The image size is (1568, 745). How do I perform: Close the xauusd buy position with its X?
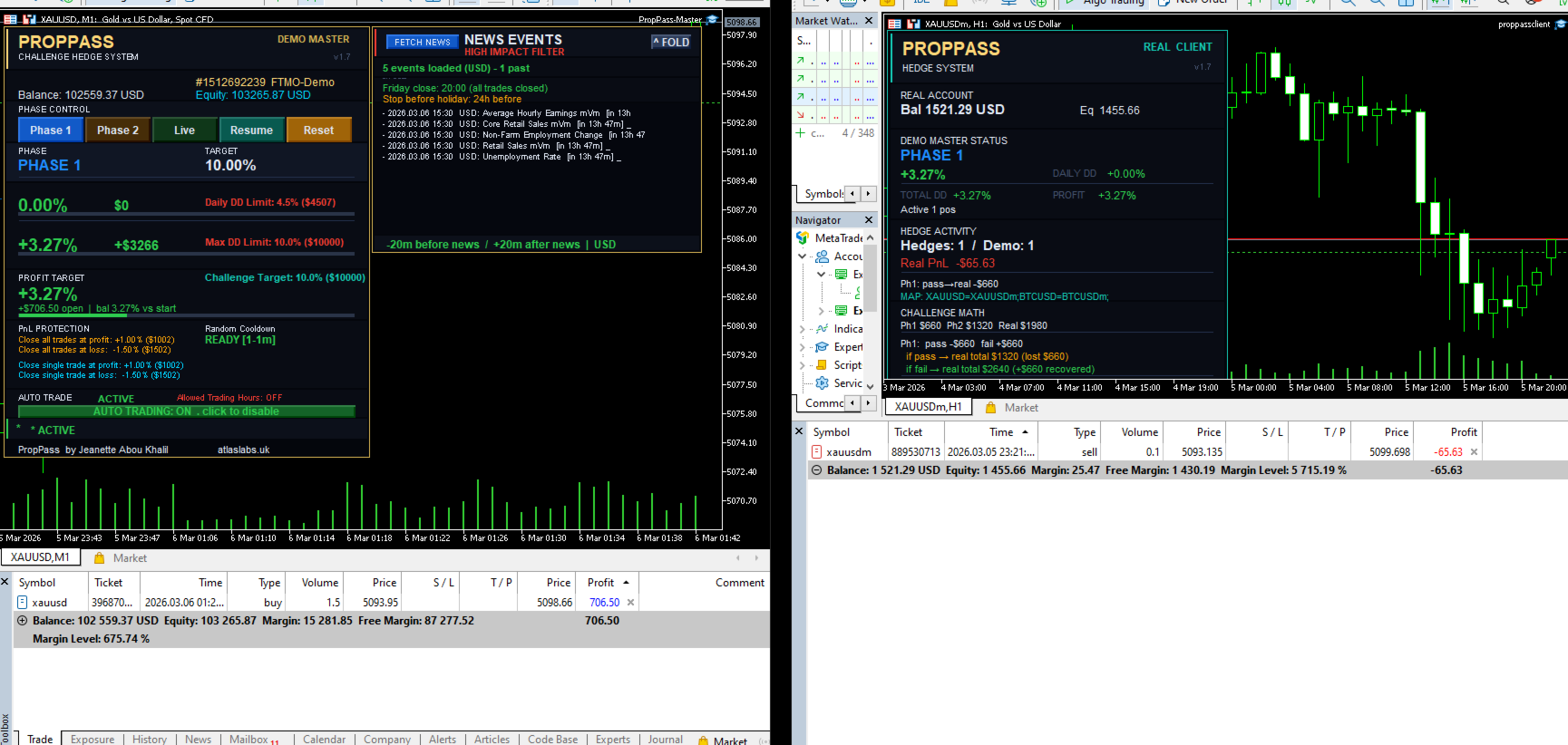pyautogui.click(x=631, y=603)
